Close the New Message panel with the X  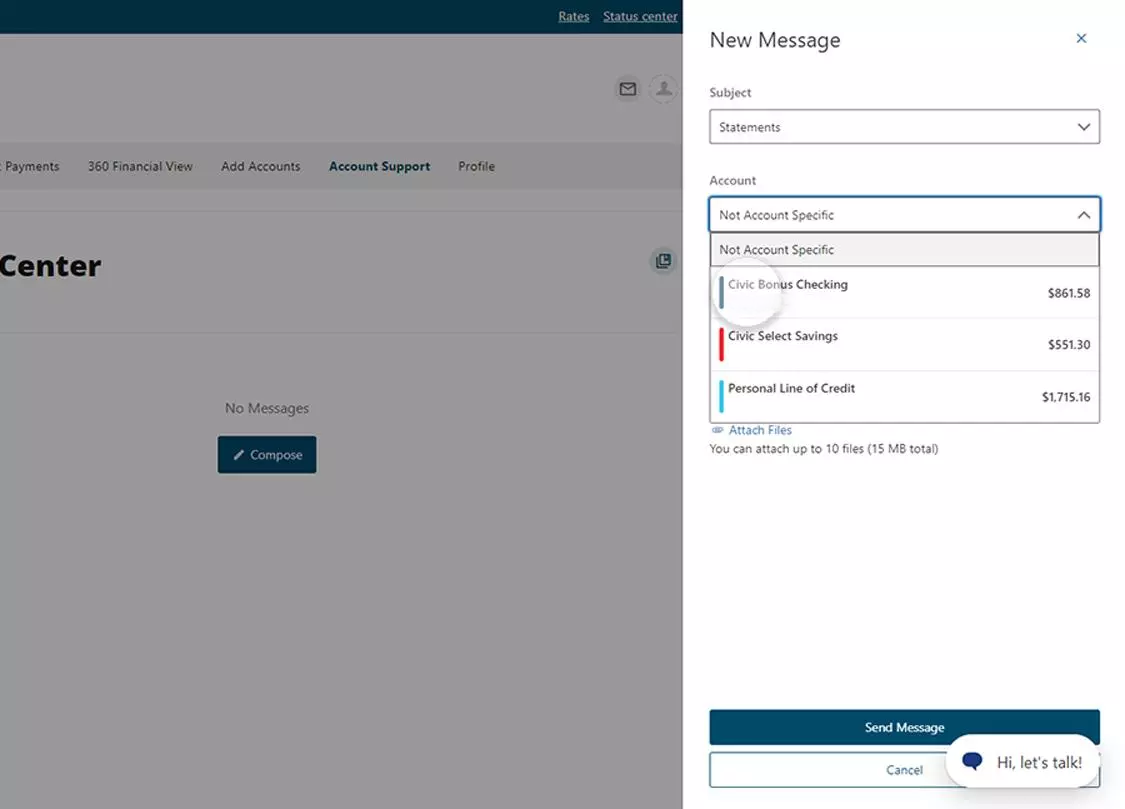[1081, 38]
